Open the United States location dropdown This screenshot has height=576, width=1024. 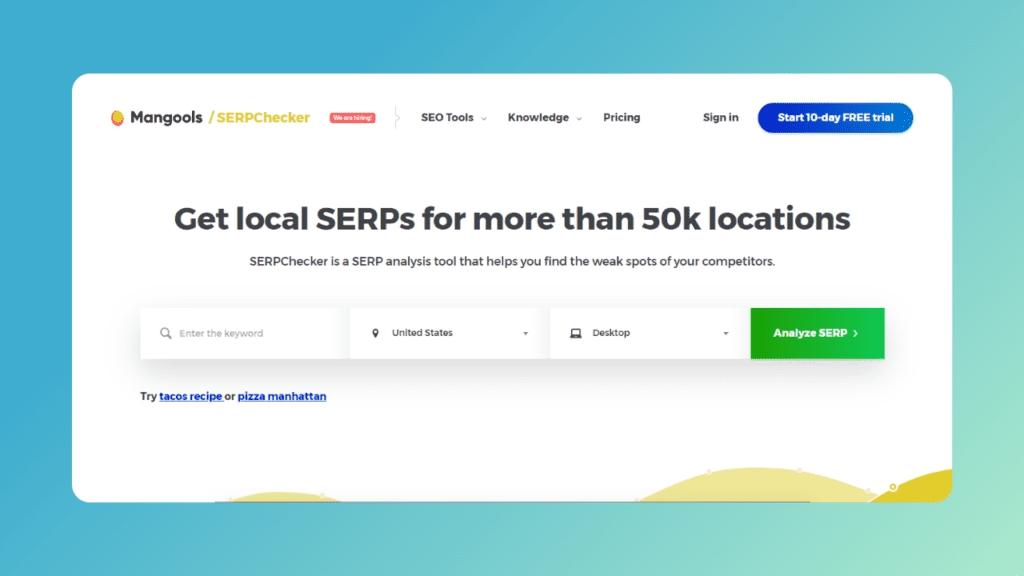[450, 333]
